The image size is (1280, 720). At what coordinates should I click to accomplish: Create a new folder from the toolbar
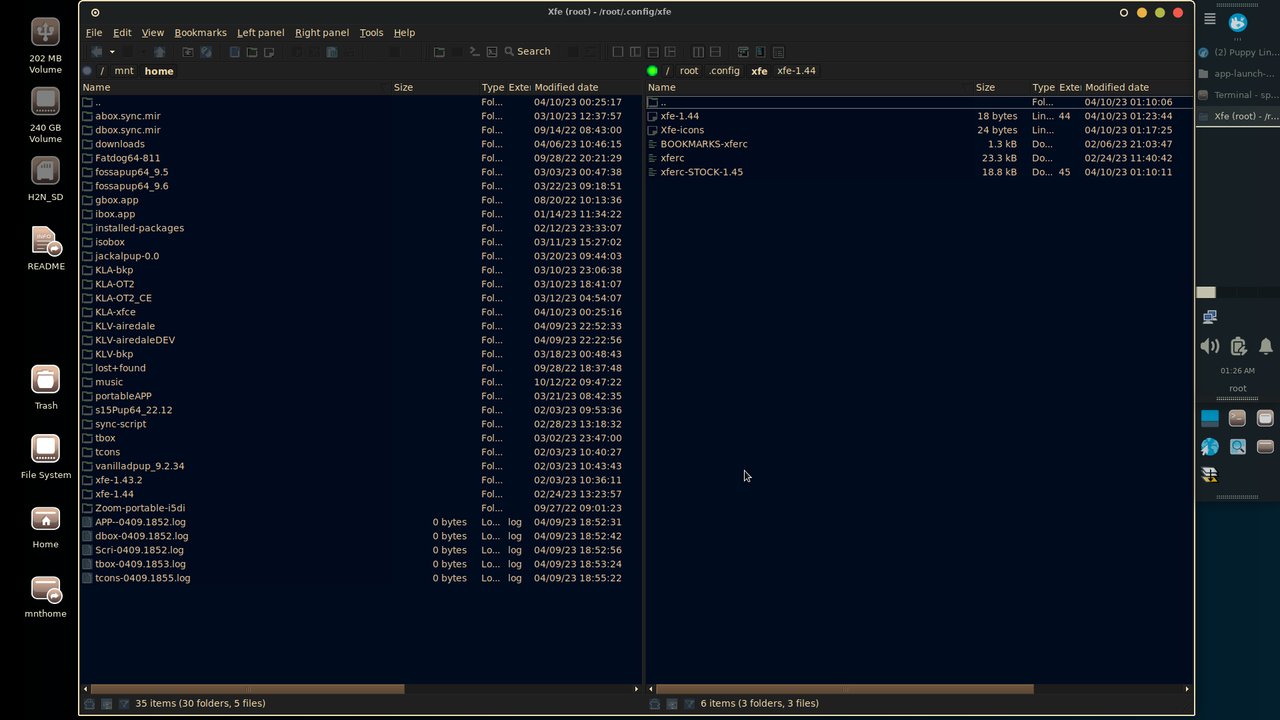(x=253, y=51)
